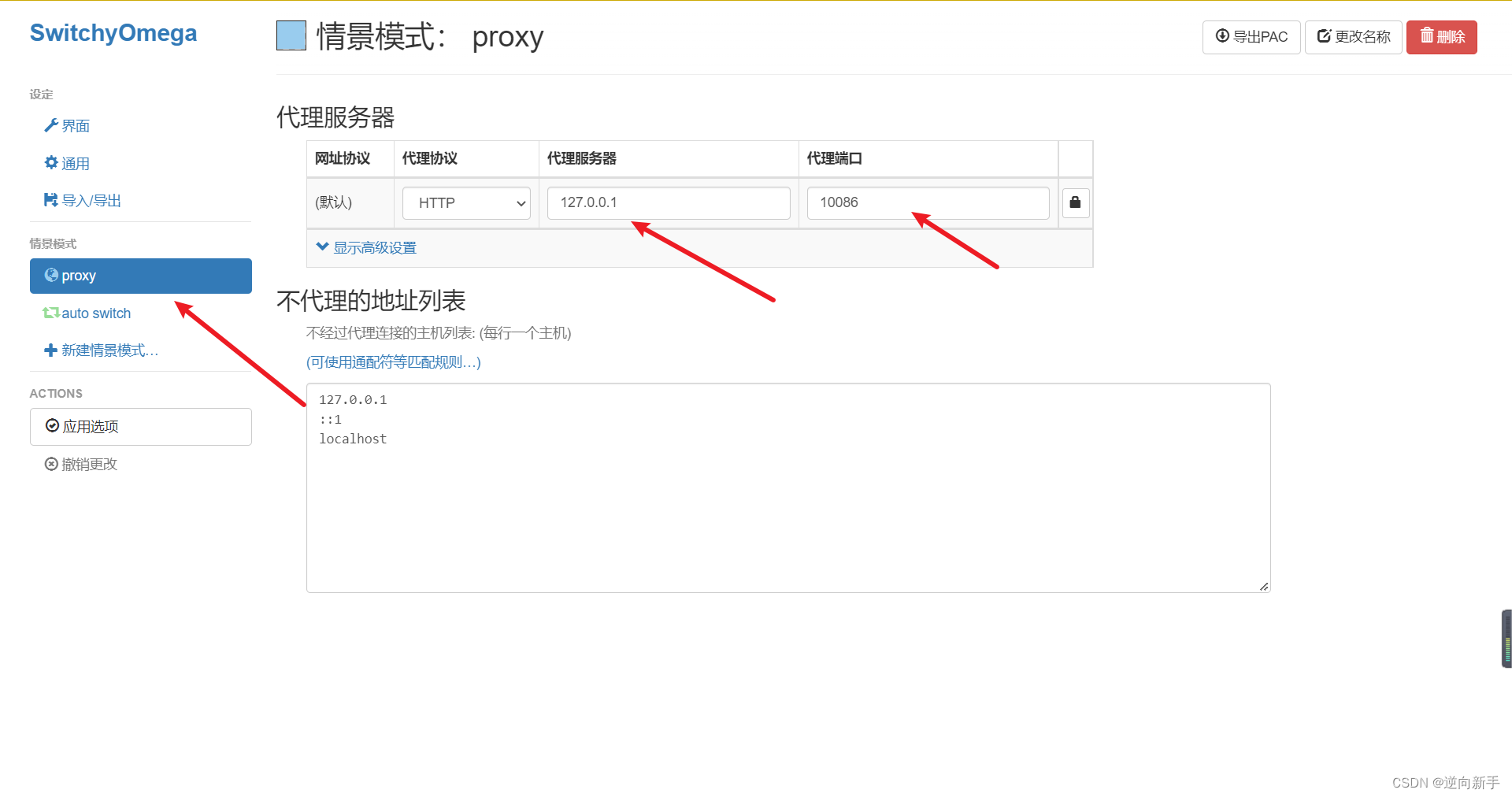Click the 更改名称 rename button
The image size is (1512, 797).
pos(1354,37)
